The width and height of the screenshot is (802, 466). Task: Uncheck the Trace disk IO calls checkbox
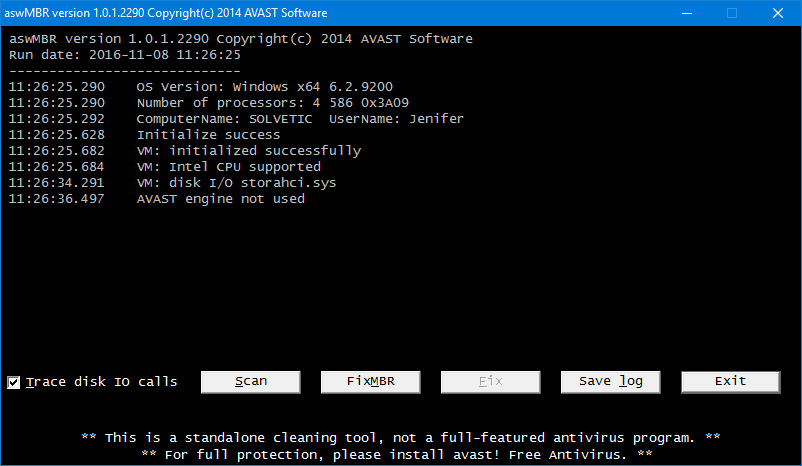tap(13, 382)
